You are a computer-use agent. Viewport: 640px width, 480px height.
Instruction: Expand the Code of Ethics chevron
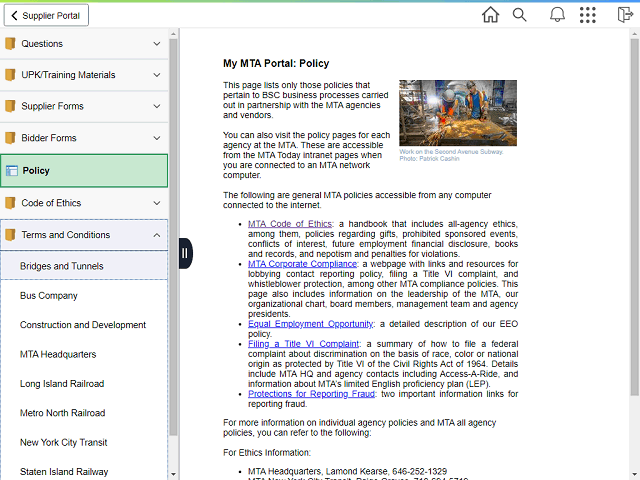tap(157, 203)
